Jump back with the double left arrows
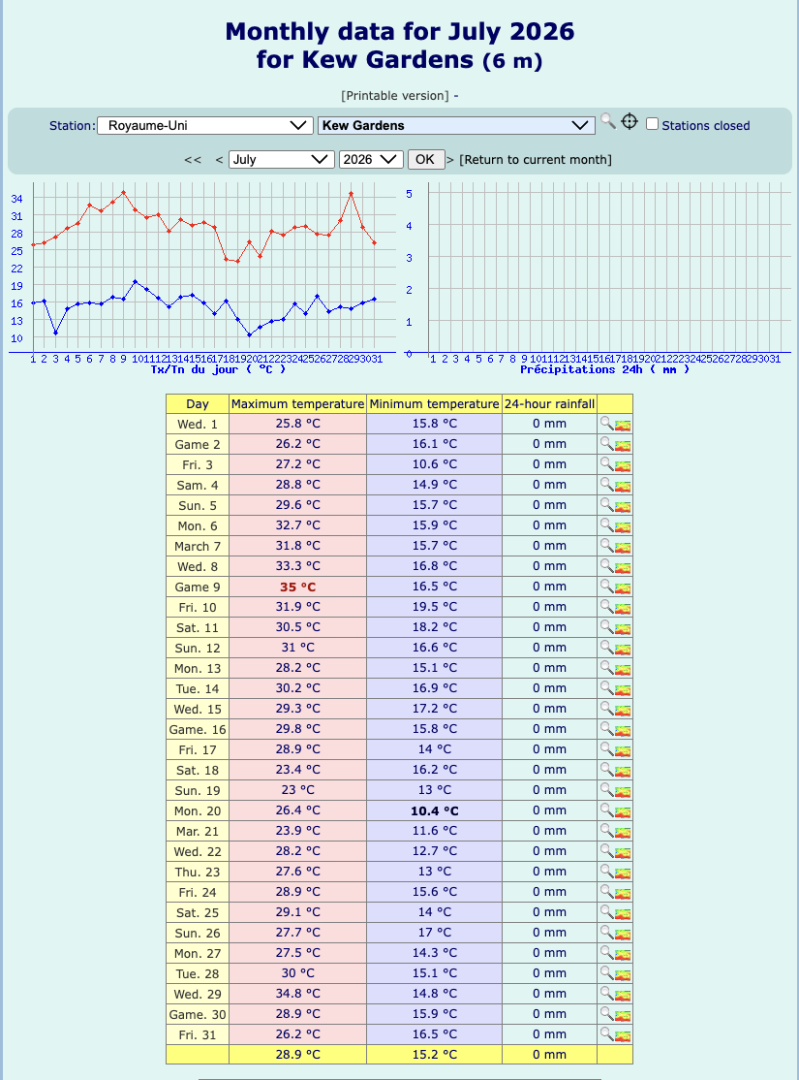Viewport: 799px width, 1080px height. coord(193,160)
